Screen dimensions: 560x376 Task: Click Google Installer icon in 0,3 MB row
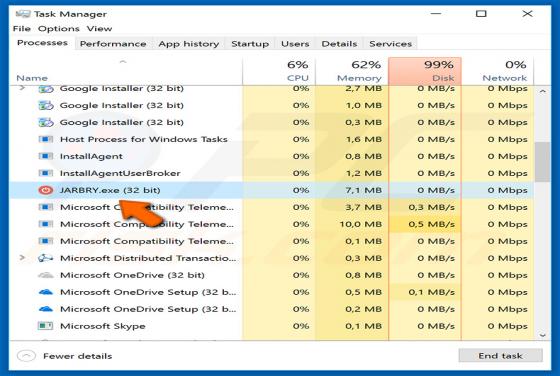[46, 122]
